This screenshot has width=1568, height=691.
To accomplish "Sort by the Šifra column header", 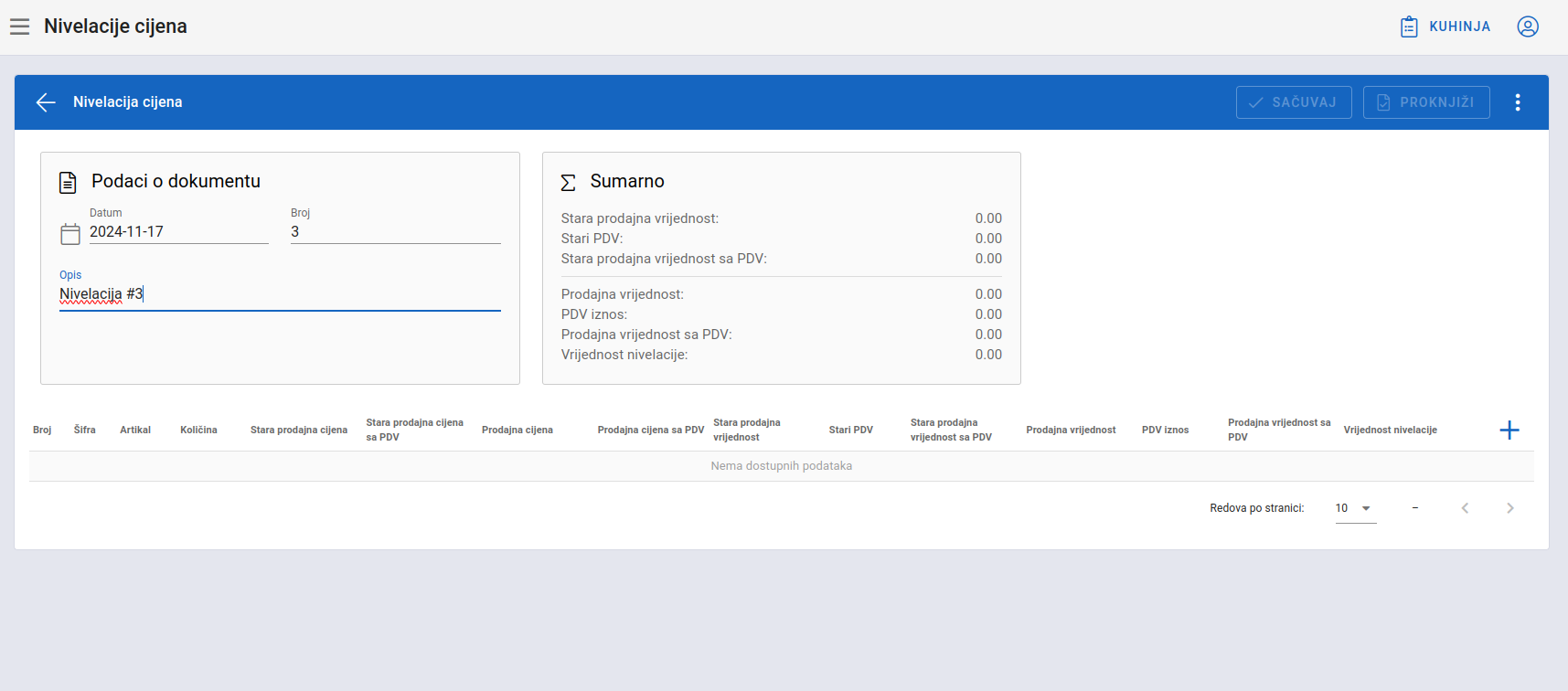I will 85,430.
